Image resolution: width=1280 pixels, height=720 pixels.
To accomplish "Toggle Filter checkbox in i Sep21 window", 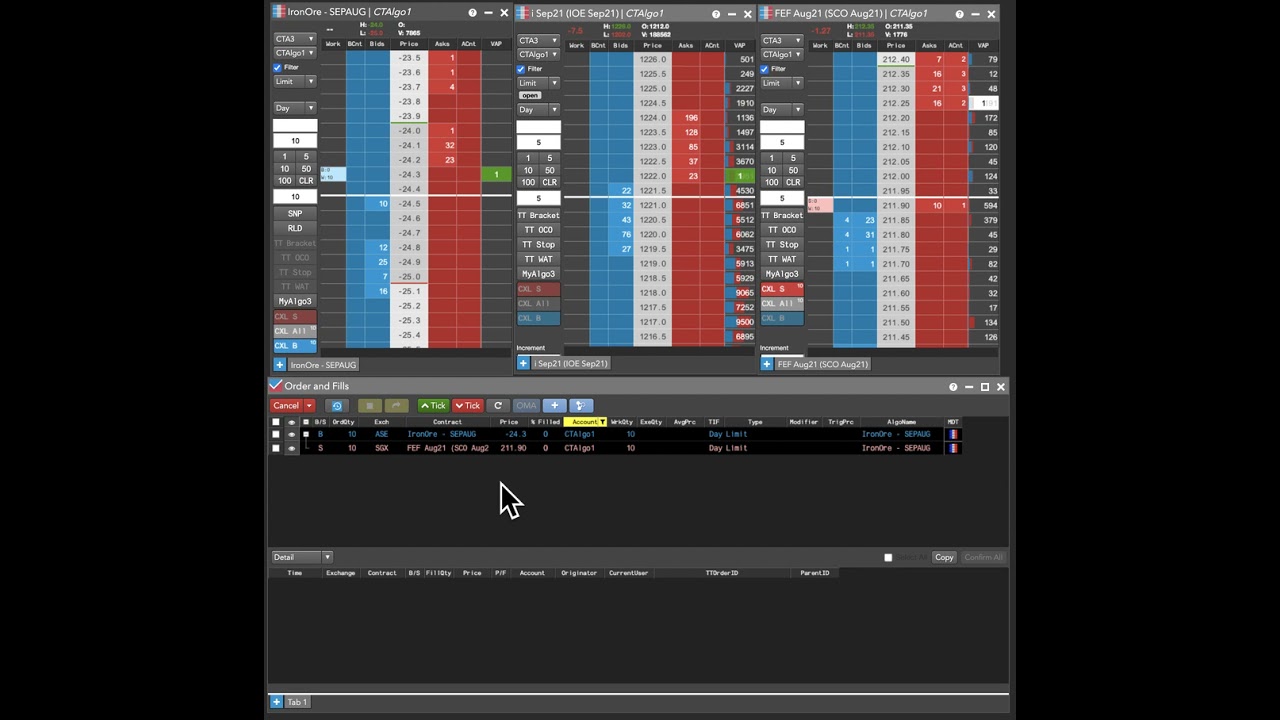I will [521, 69].
